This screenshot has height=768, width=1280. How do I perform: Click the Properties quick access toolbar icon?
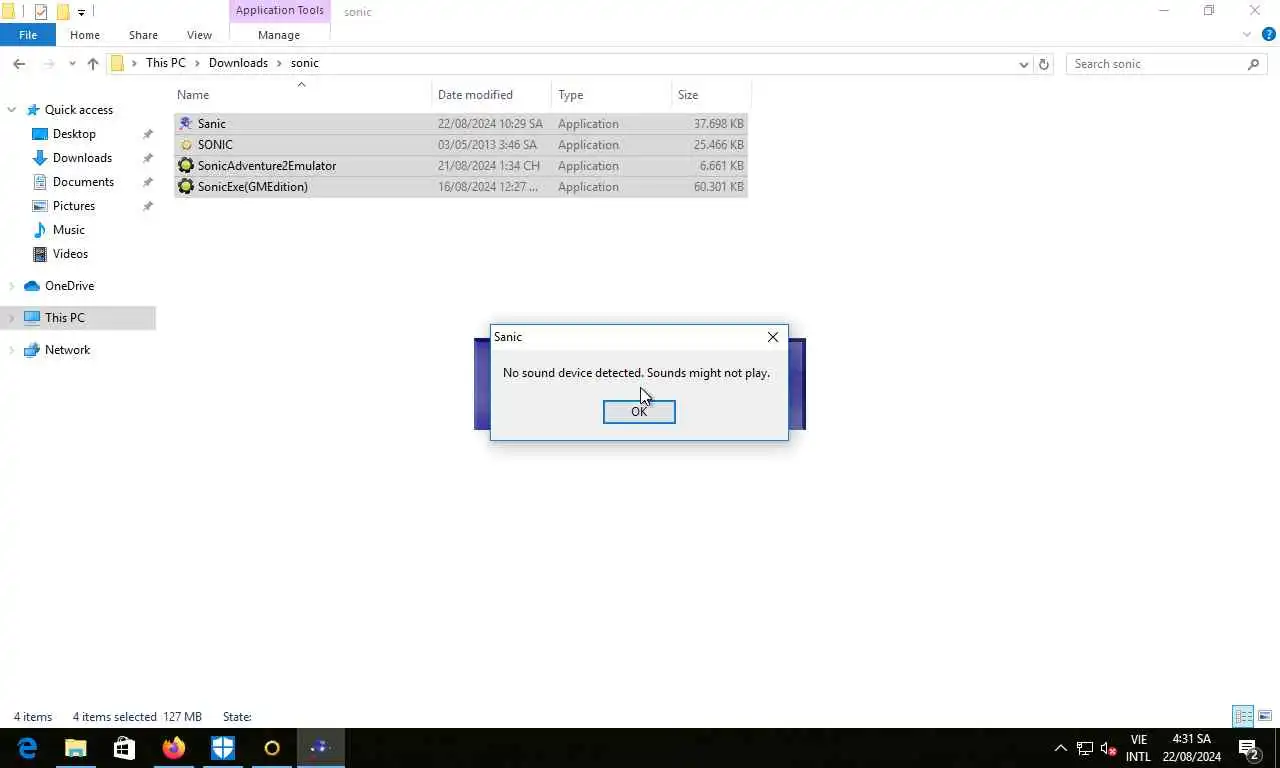pyautogui.click(x=41, y=12)
